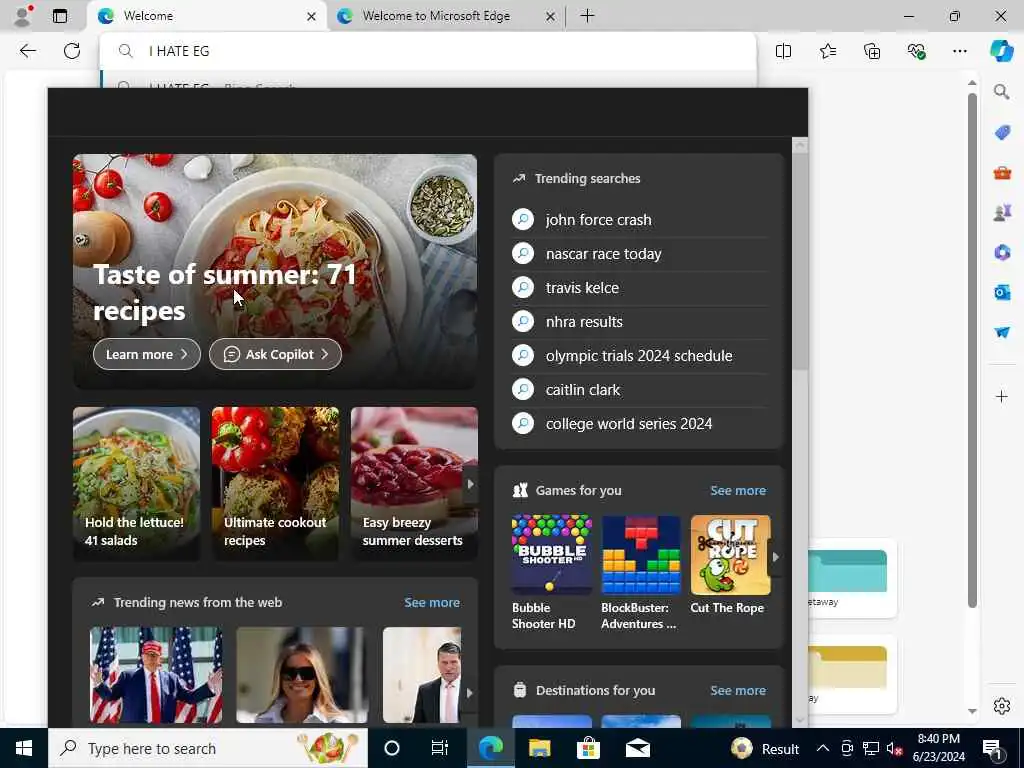
Task: Open the sidebar Games chess icon
Action: pos(1002,212)
